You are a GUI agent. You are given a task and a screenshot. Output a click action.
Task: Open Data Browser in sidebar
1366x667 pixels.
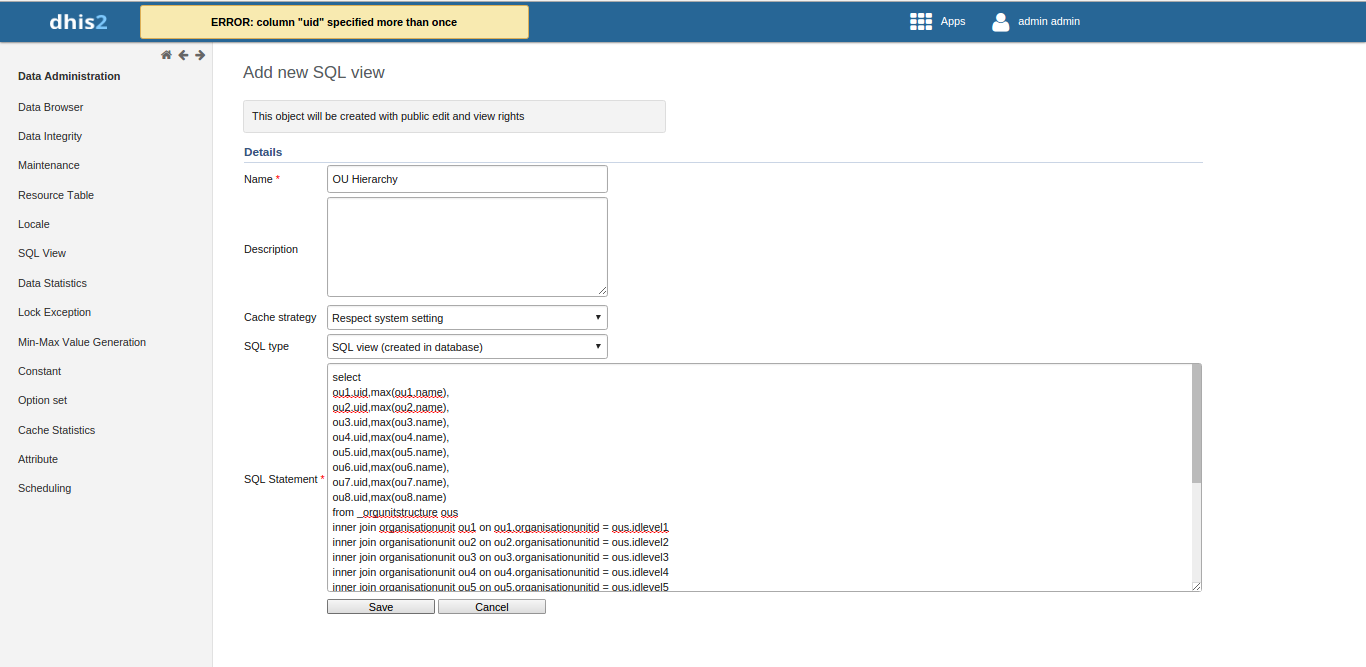coord(50,107)
